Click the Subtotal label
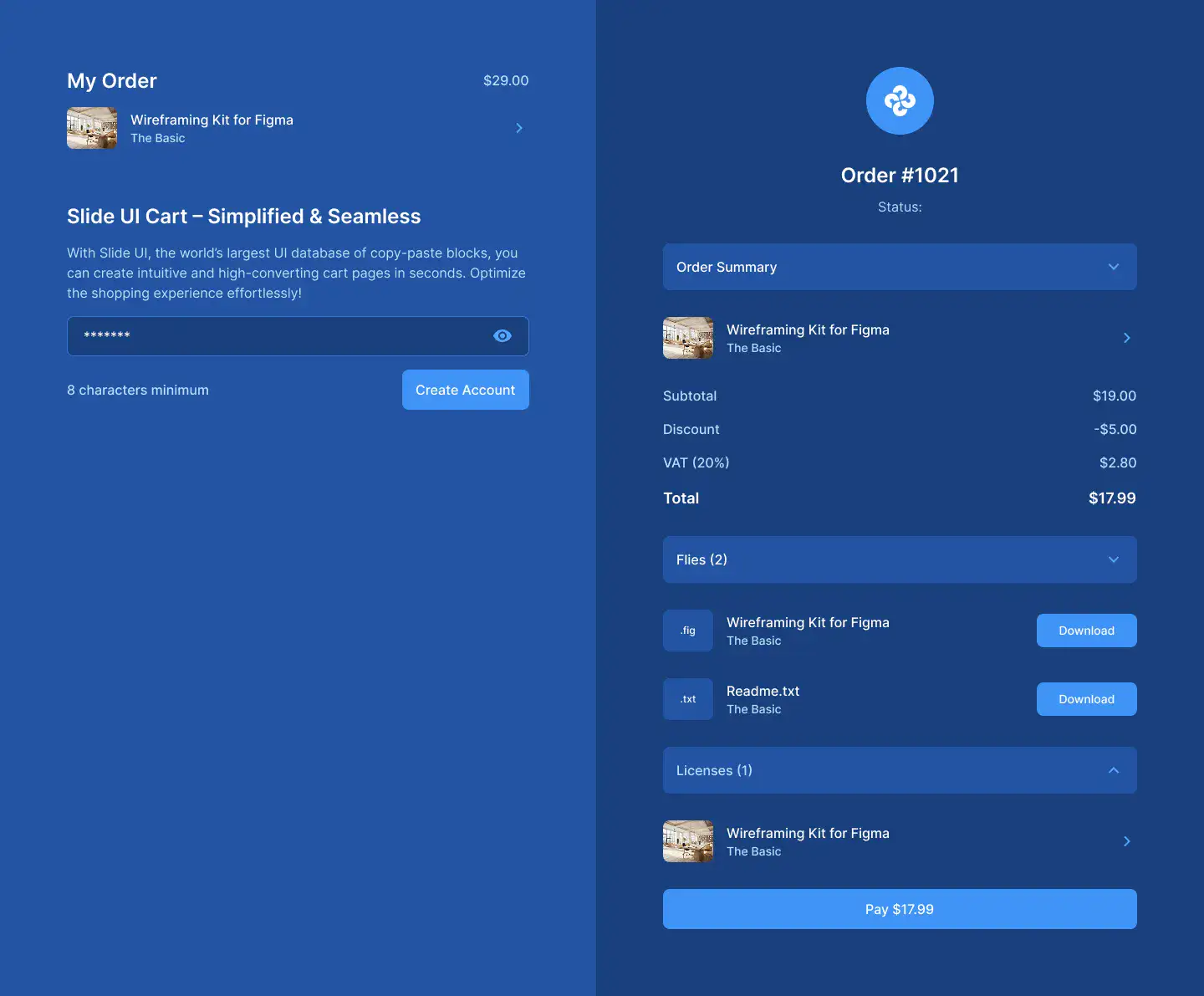The height and width of the screenshot is (996, 1204). [x=690, y=396]
